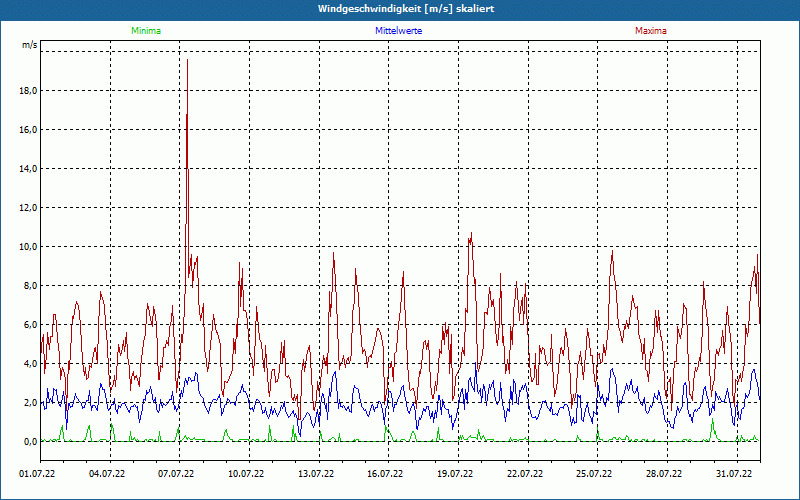
Task: Click the 4,0 y-axis value
Action: (x=31, y=364)
